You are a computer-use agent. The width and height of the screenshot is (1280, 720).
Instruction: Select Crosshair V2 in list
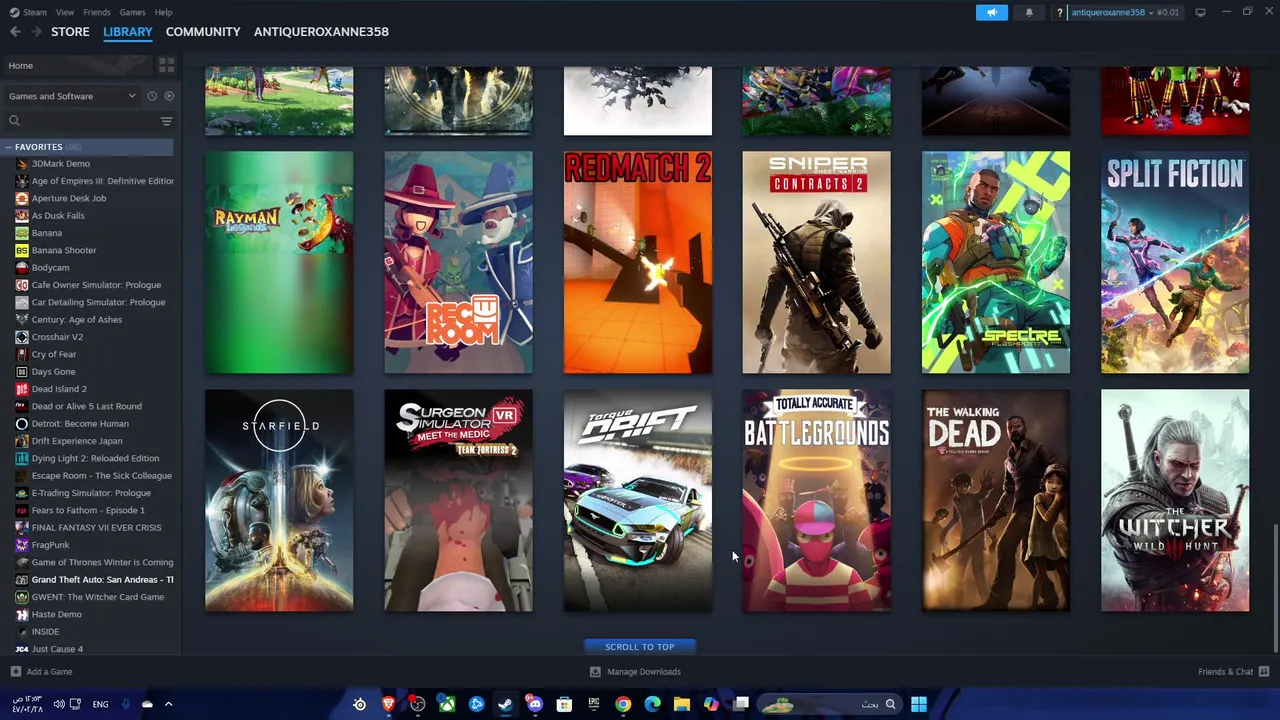coord(57,337)
